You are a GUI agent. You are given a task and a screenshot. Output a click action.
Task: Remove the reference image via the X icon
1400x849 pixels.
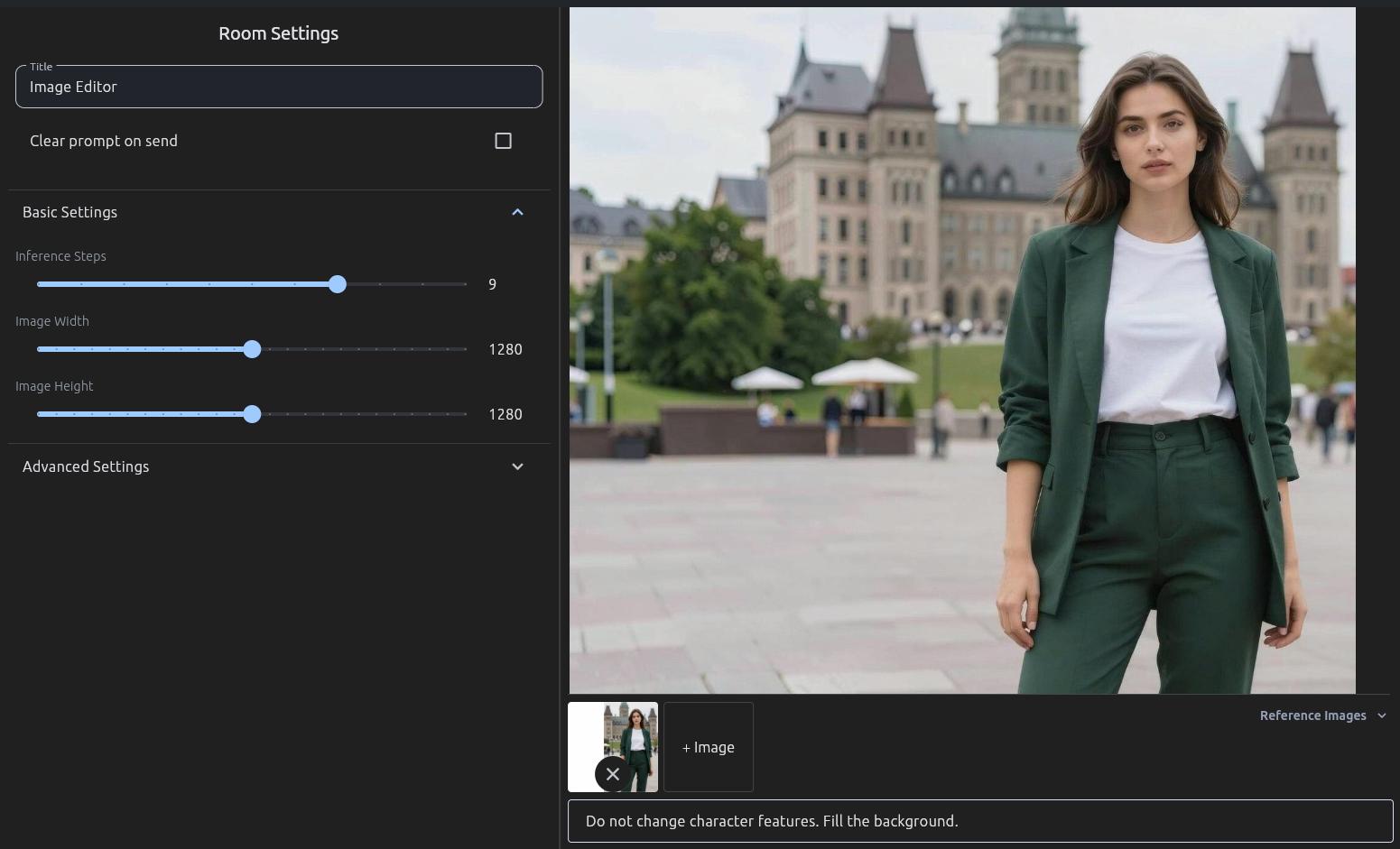point(613,774)
